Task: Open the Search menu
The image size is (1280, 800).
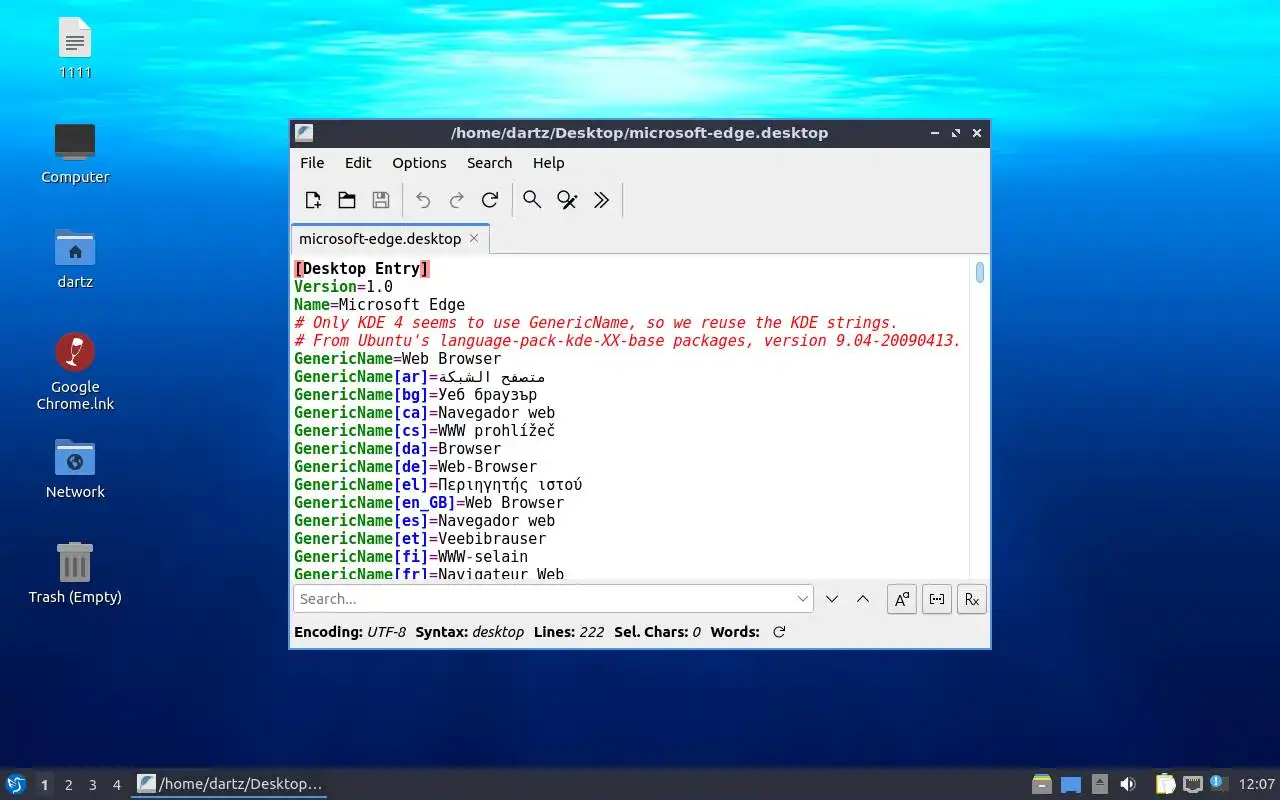Action: [x=489, y=163]
